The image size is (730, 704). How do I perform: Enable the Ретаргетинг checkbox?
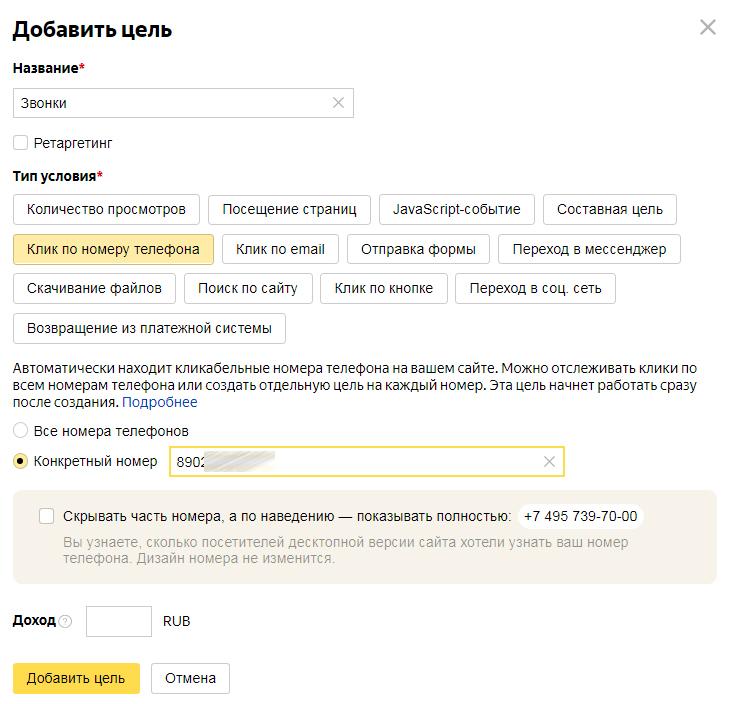point(21,143)
